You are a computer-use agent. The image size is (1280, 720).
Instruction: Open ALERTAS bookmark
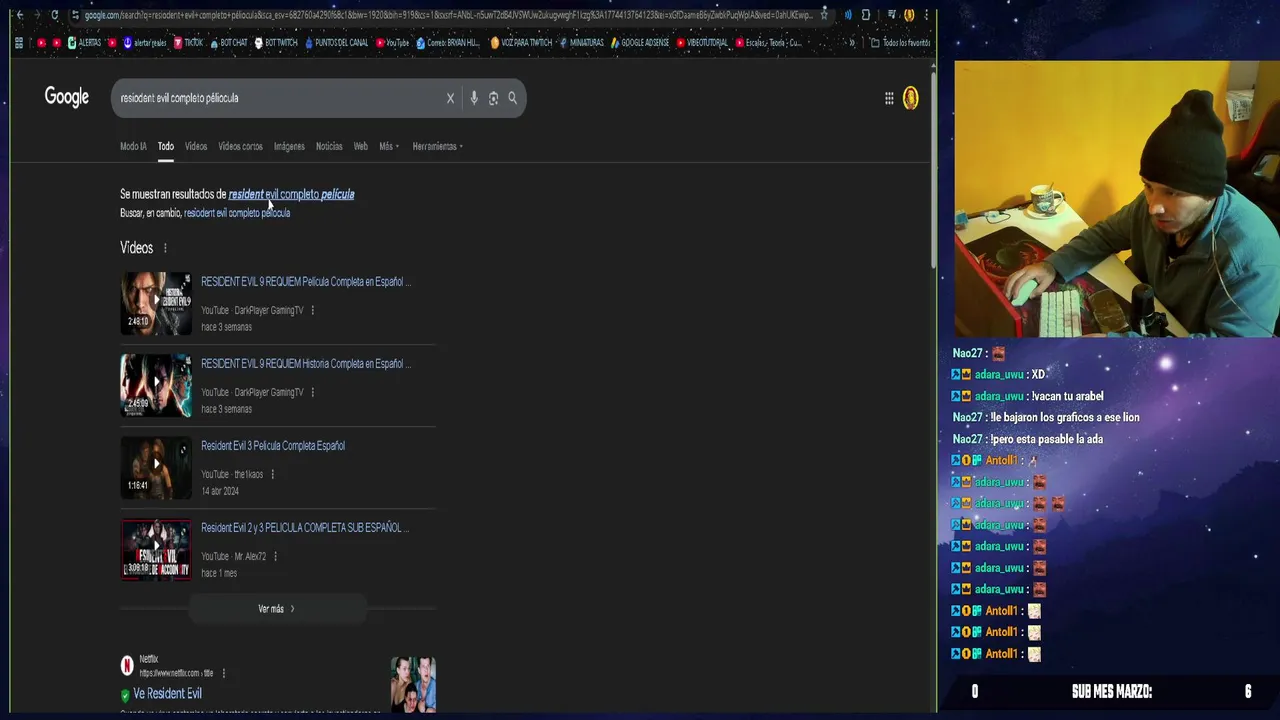tap(83, 43)
